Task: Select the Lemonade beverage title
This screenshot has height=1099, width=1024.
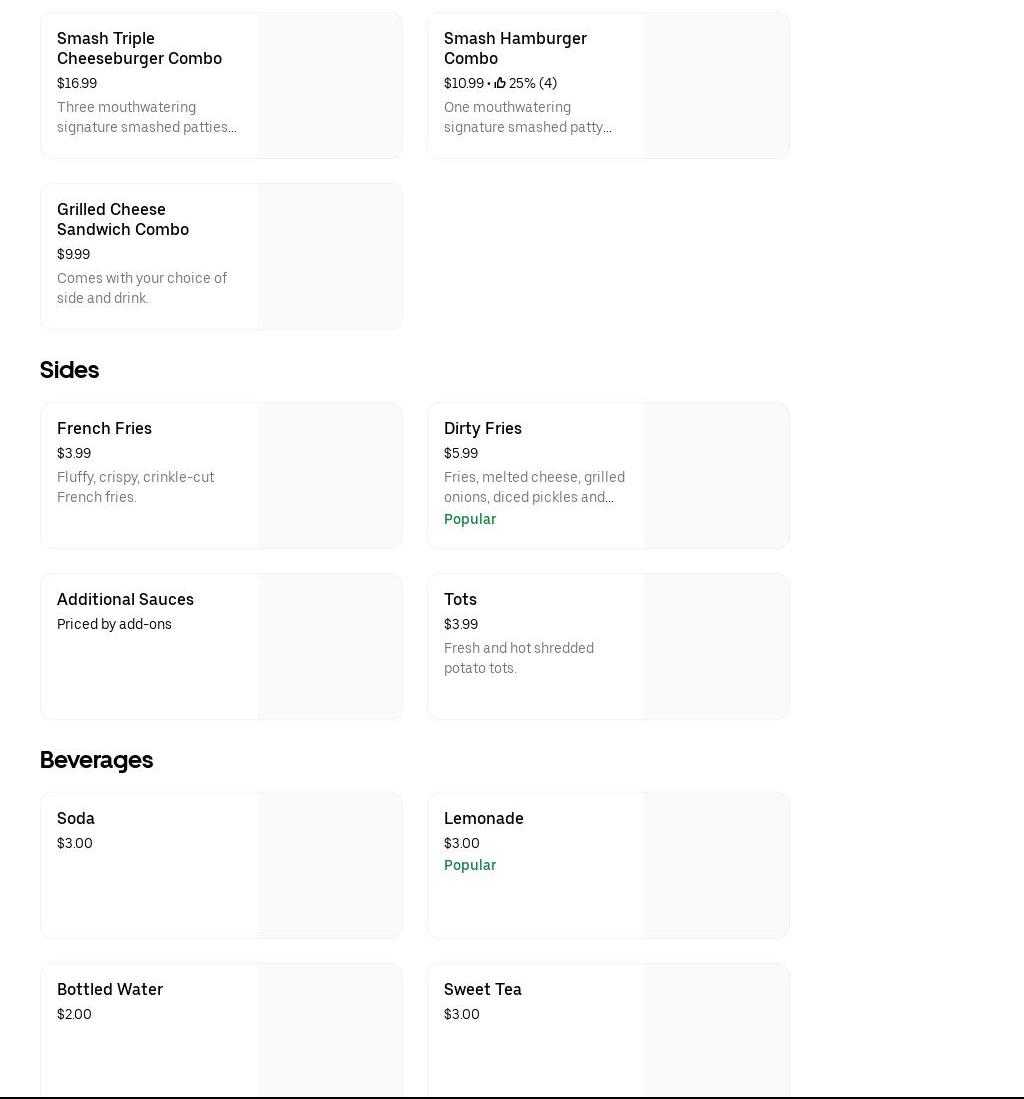Action: click(484, 818)
